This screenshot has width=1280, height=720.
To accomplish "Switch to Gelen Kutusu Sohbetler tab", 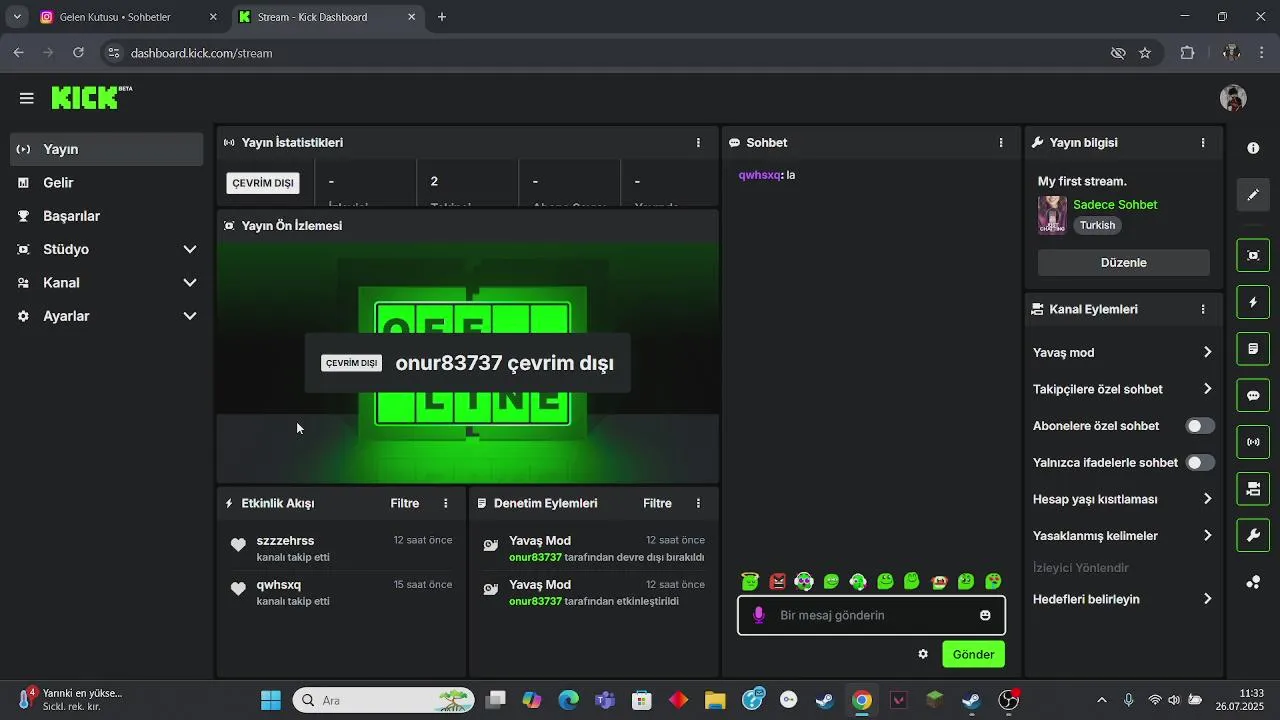I will pyautogui.click(x=129, y=17).
